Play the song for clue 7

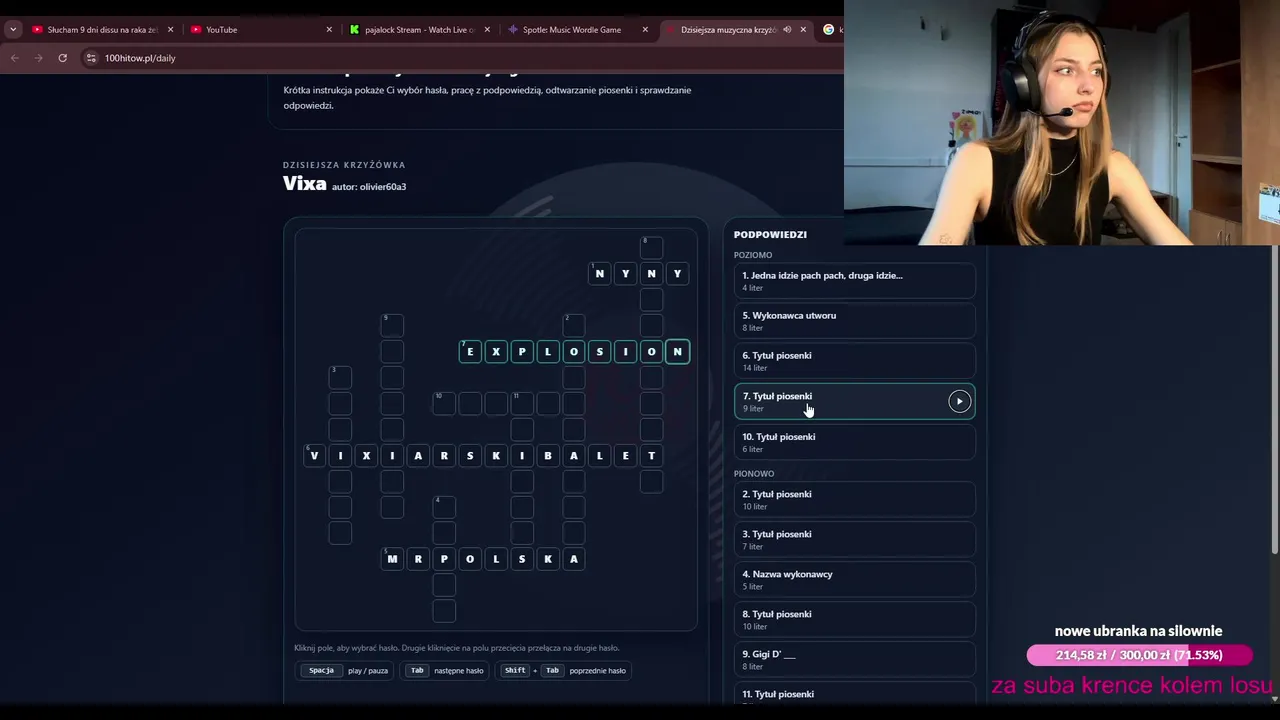click(959, 401)
